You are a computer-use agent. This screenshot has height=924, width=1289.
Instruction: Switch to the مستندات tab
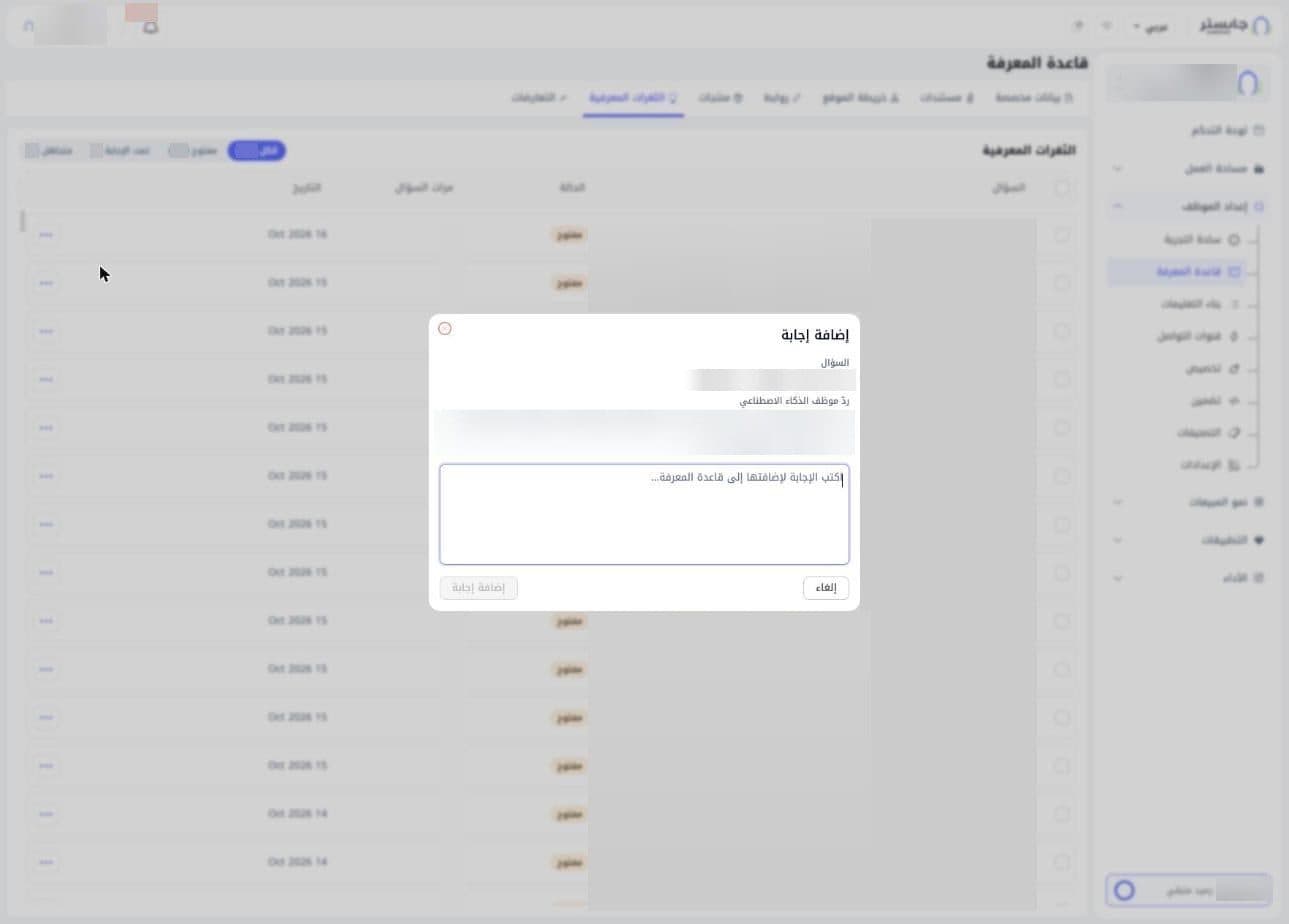pos(946,98)
